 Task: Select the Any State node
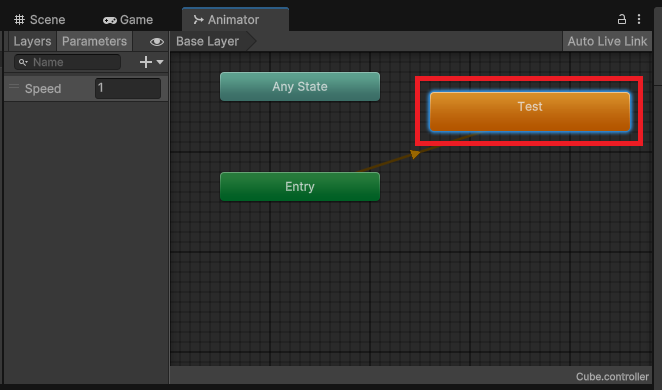300,87
